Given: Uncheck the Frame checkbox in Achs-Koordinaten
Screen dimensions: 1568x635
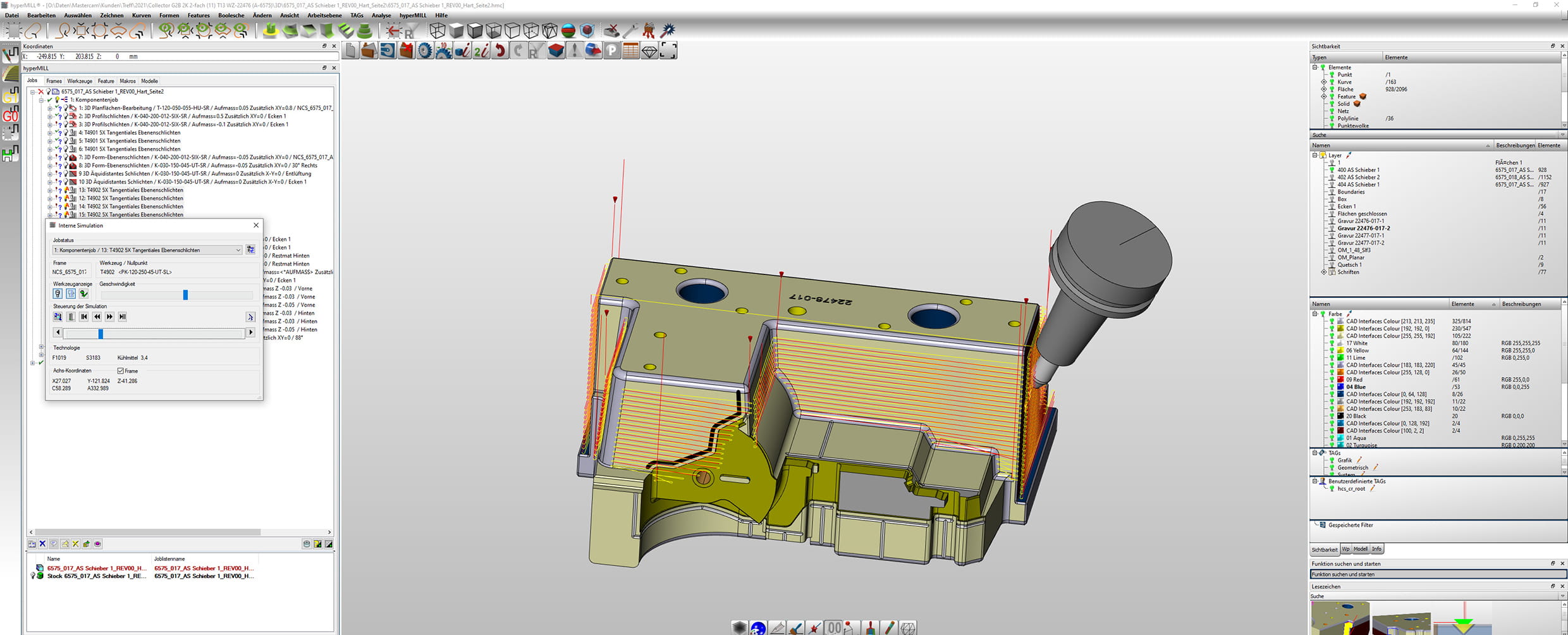Looking at the screenshot, I should click(x=121, y=371).
